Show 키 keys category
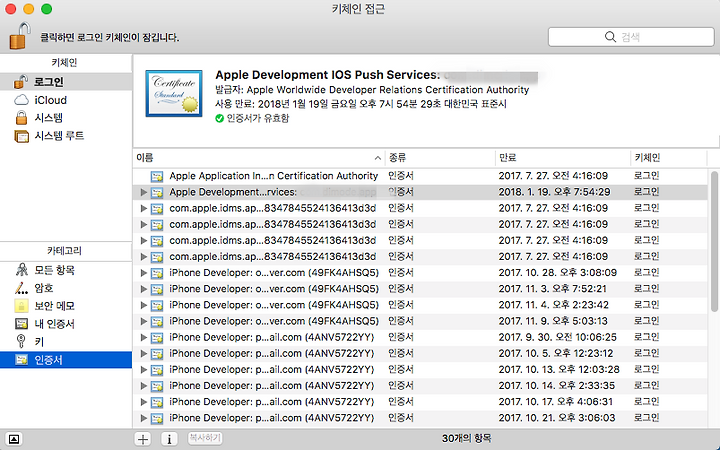The width and height of the screenshot is (720, 450). point(66,342)
